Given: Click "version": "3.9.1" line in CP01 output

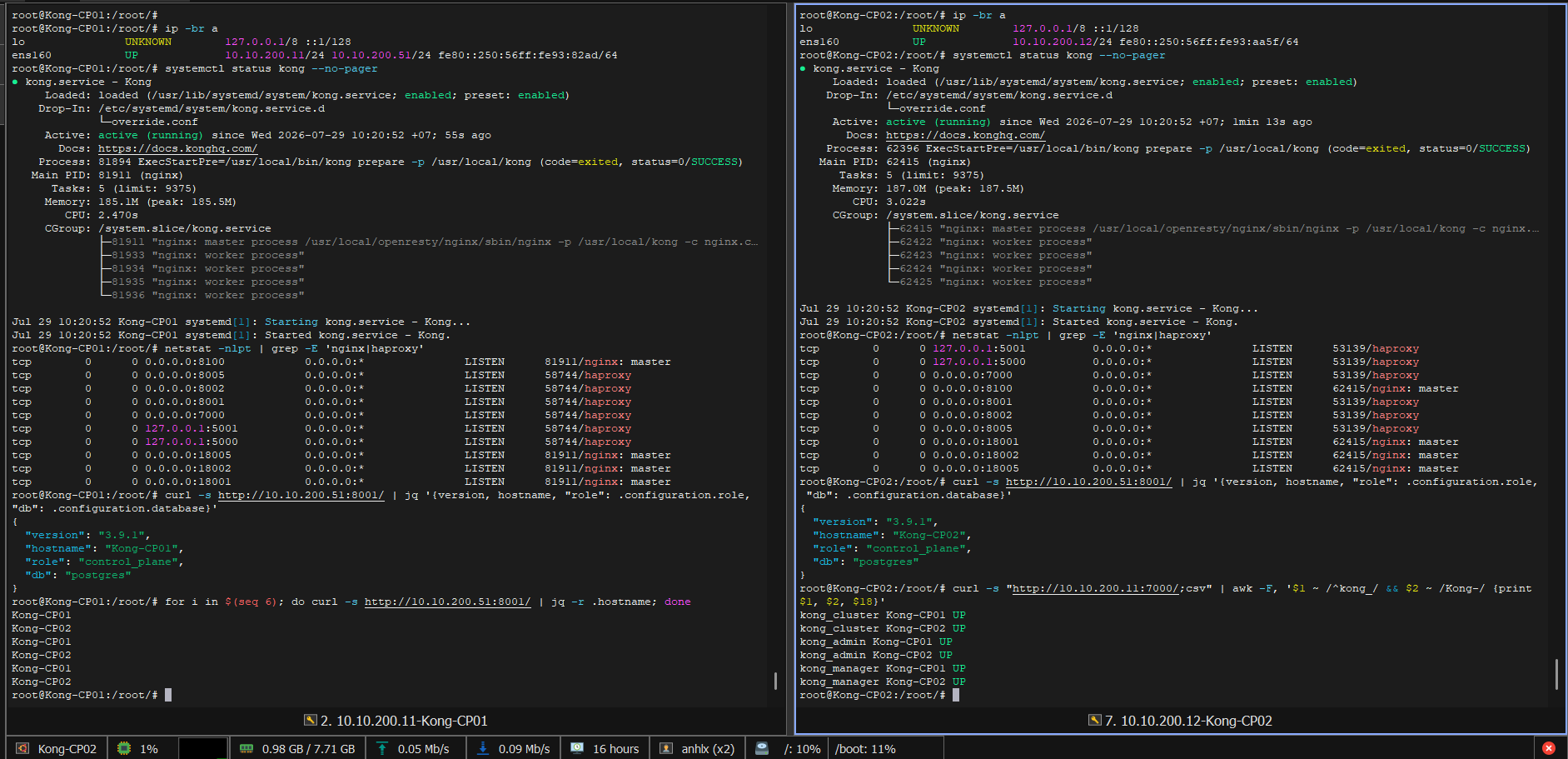Looking at the screenshot, I should (87, 535).
